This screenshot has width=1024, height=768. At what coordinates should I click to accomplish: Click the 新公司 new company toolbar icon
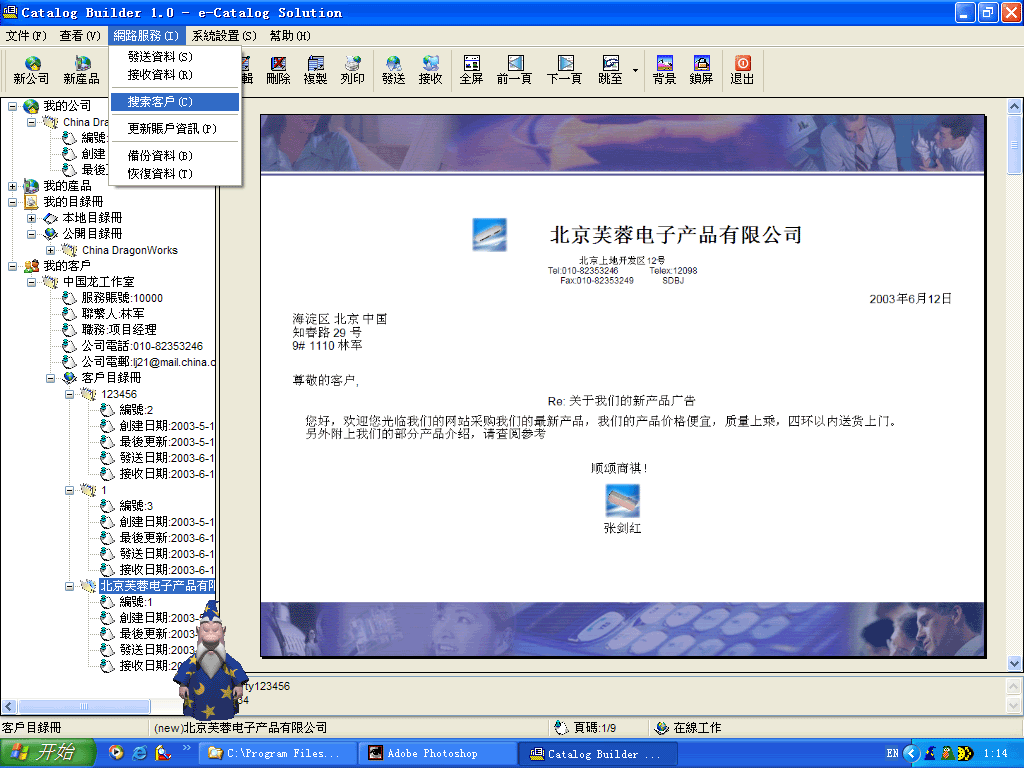coord(31,70)
